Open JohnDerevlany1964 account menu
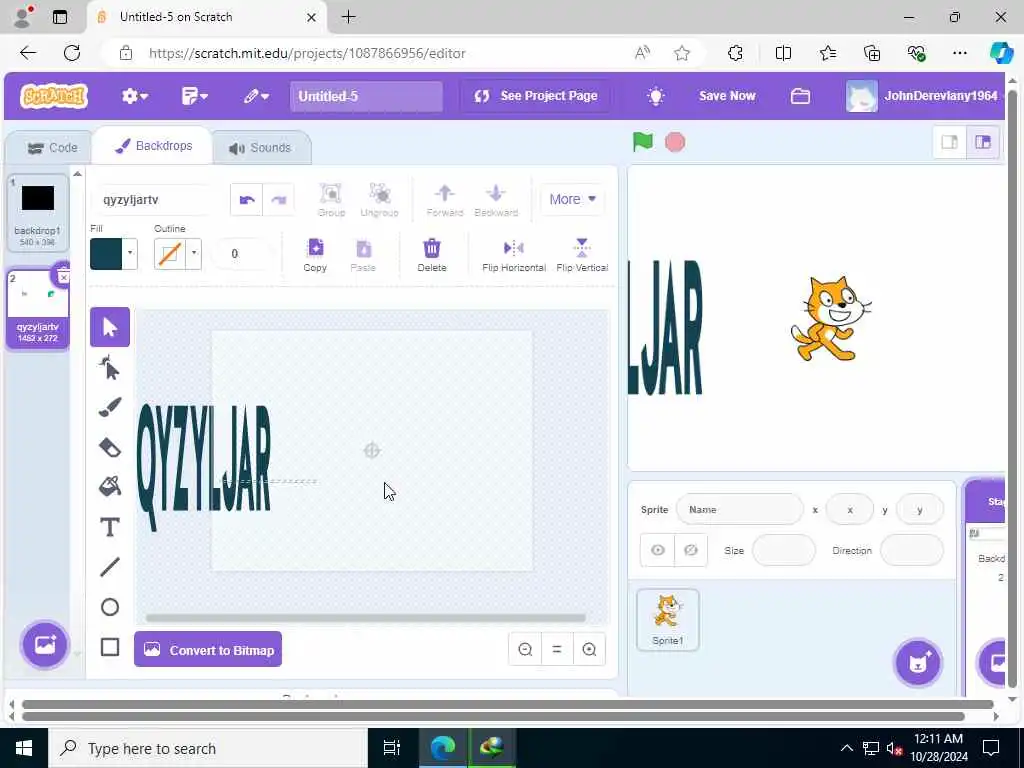The width and height of the screenshot is (1024, 768). click(922, 96)
